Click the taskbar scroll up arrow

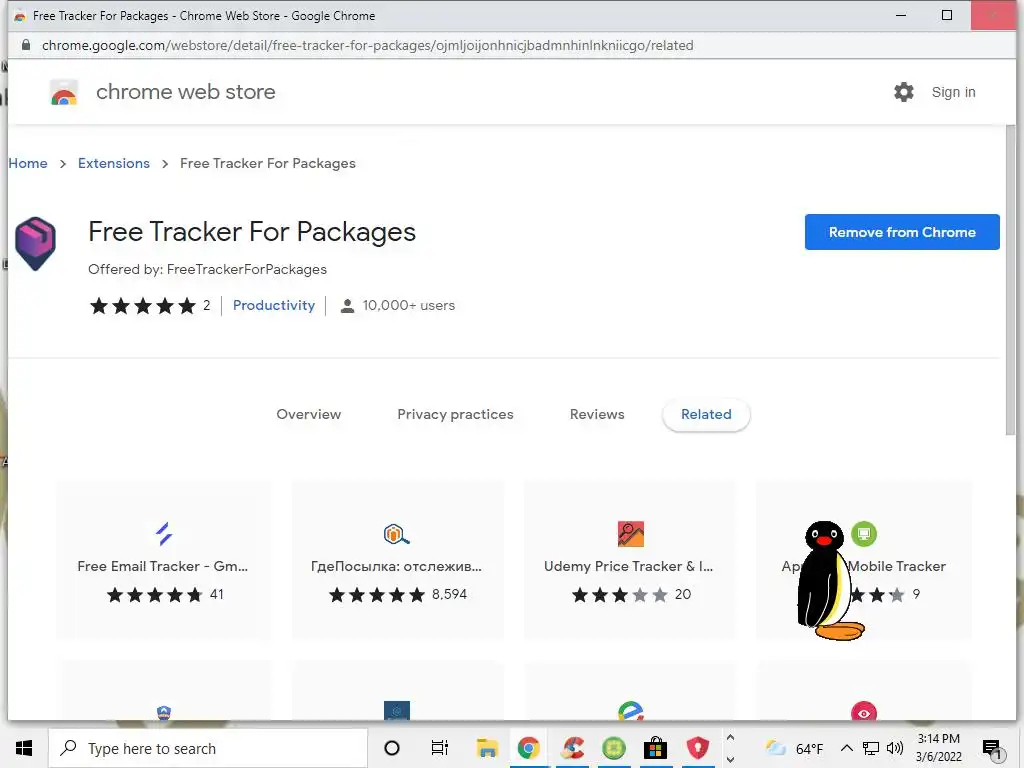tap(731, 737)
